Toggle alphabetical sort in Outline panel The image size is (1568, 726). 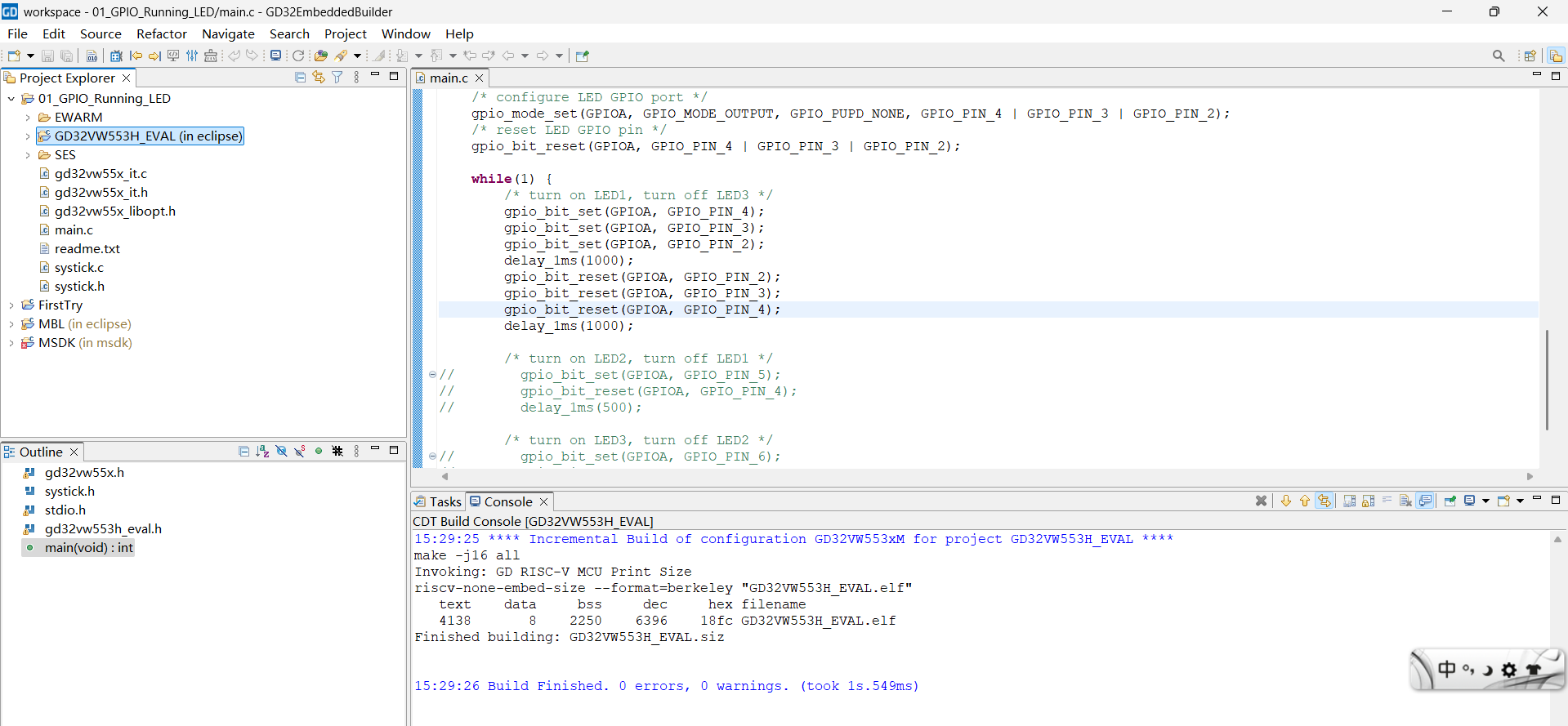click(x=262, y=451)
